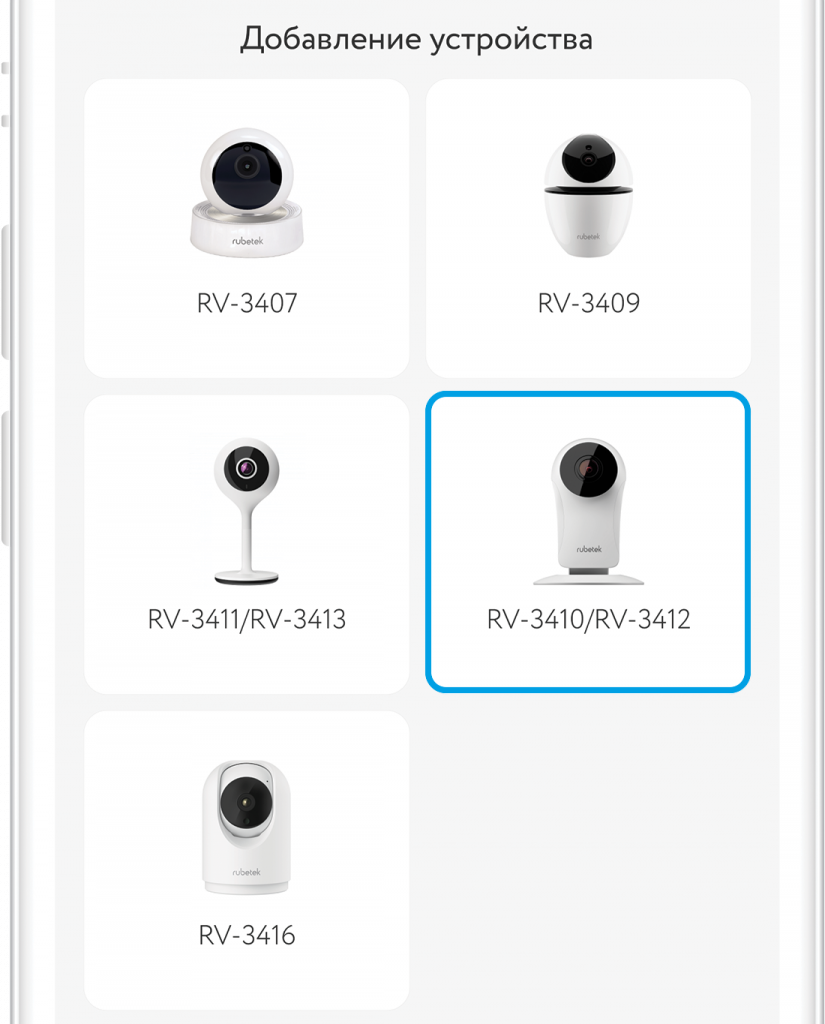
Task: Select the RV-3407 dome camera picture
Action: [247, 192]
